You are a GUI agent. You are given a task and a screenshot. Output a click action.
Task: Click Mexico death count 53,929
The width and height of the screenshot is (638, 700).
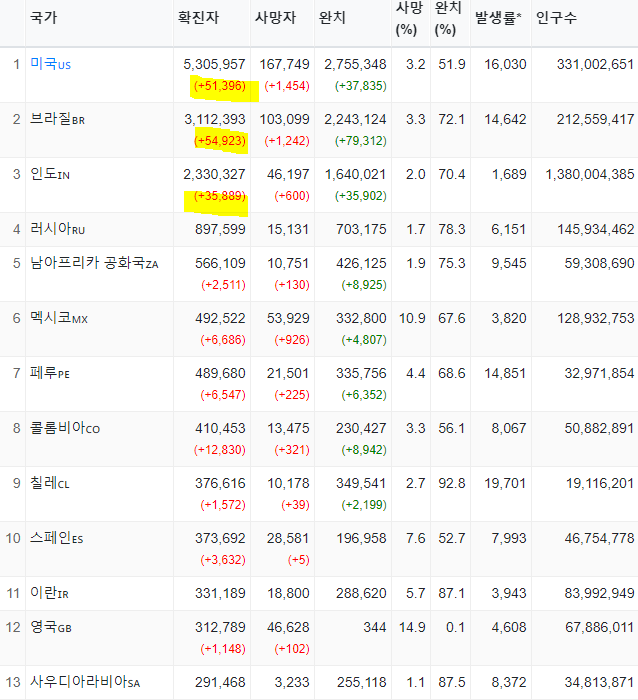(x=288, y=318)
